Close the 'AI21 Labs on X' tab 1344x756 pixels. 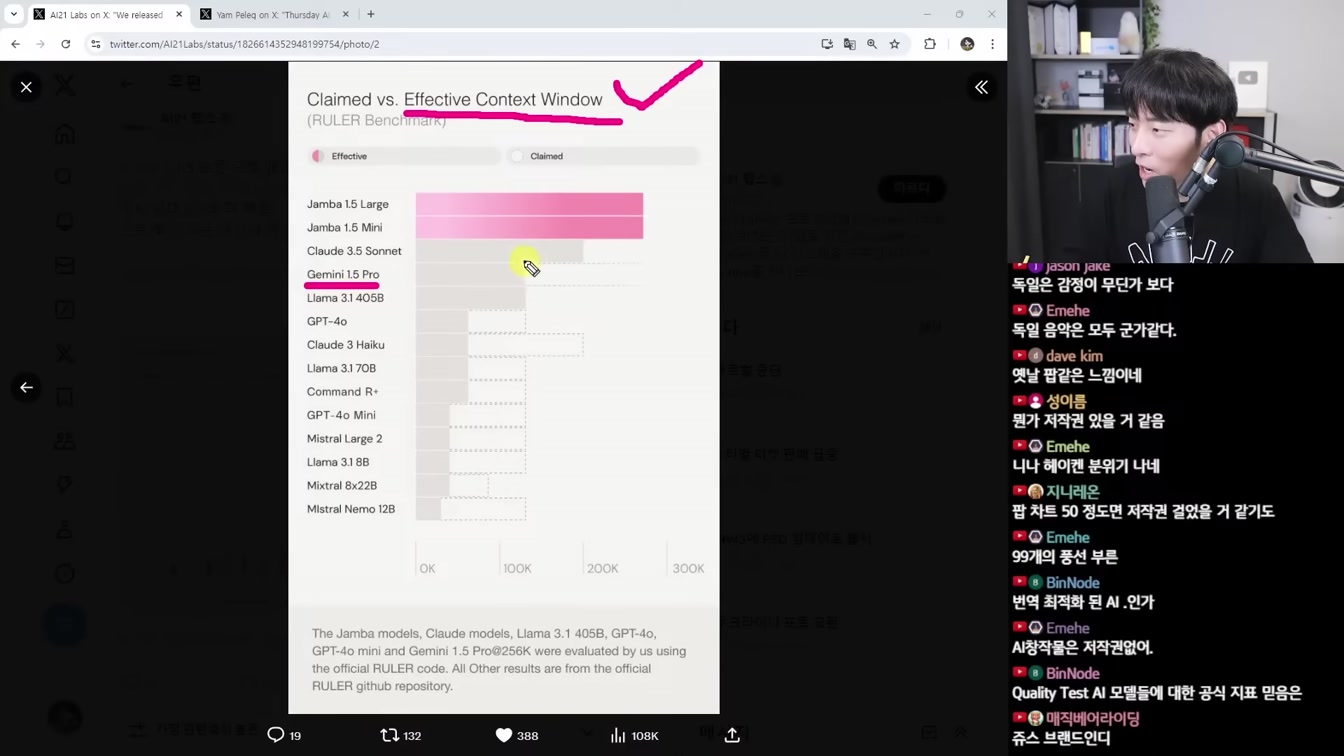coord(179,15)
